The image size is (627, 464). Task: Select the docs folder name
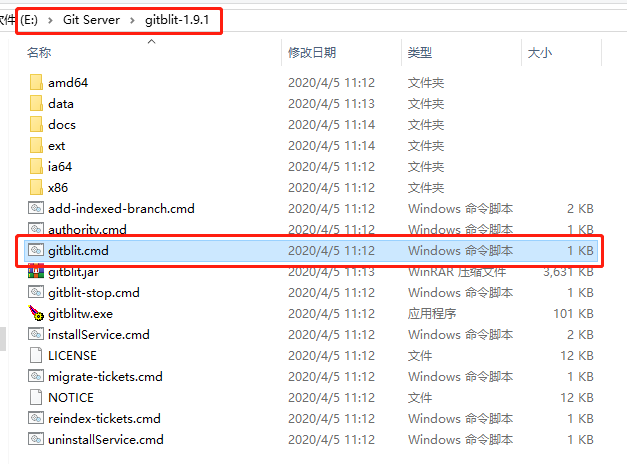pos(62,125)
